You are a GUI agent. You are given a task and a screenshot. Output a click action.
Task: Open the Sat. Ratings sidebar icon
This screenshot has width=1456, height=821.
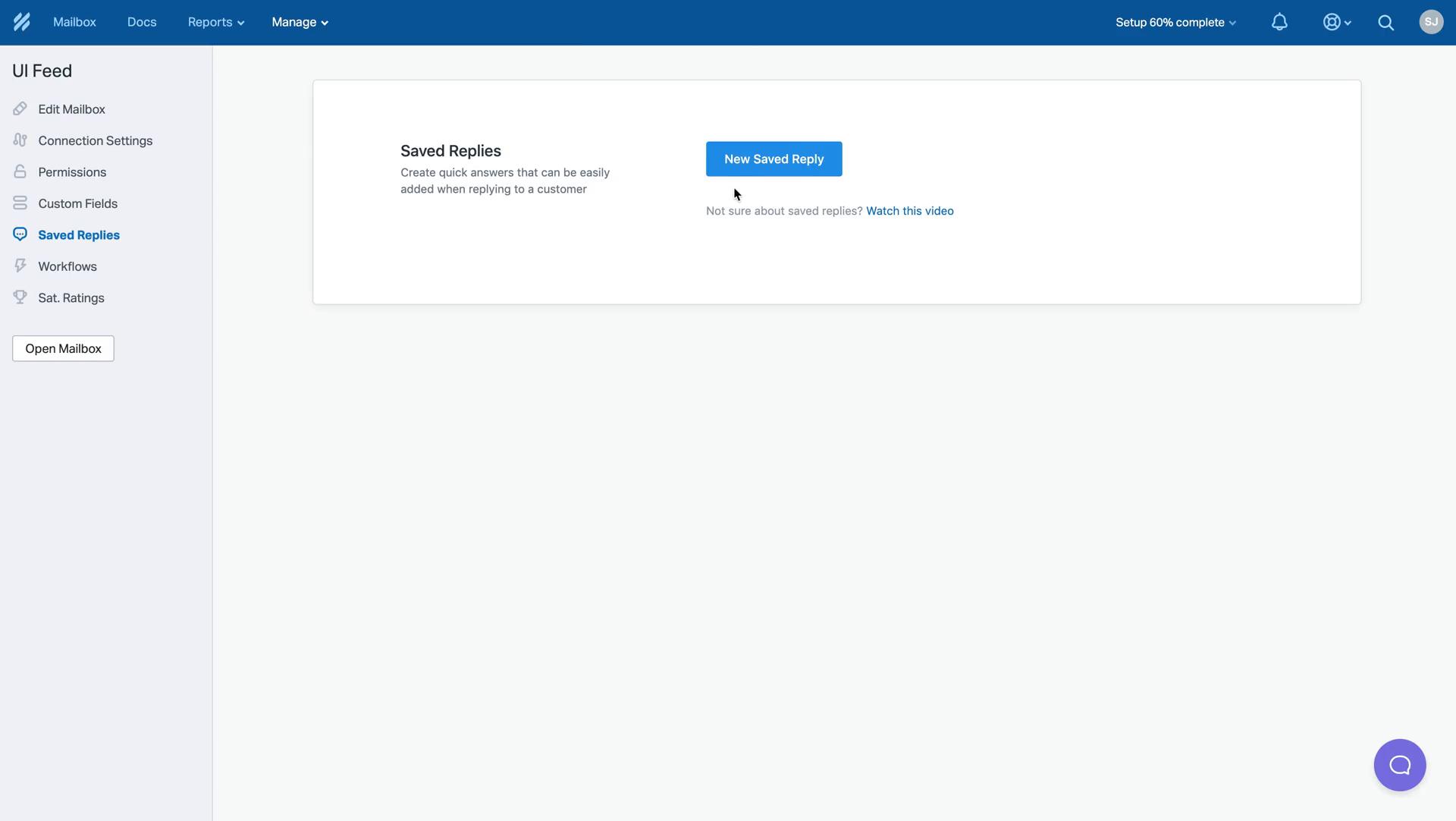(19, 298)
